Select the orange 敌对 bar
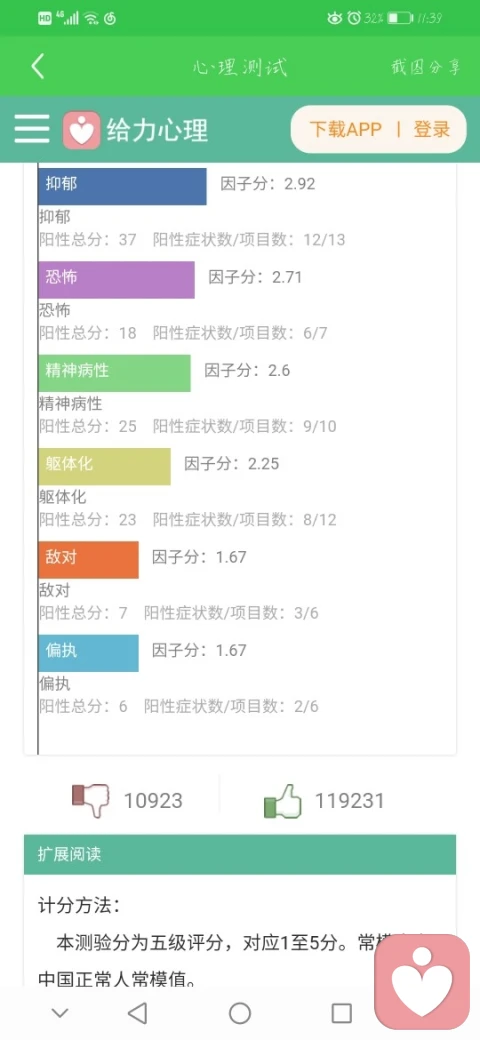480x1040 pixels. [x=88, y=560]
